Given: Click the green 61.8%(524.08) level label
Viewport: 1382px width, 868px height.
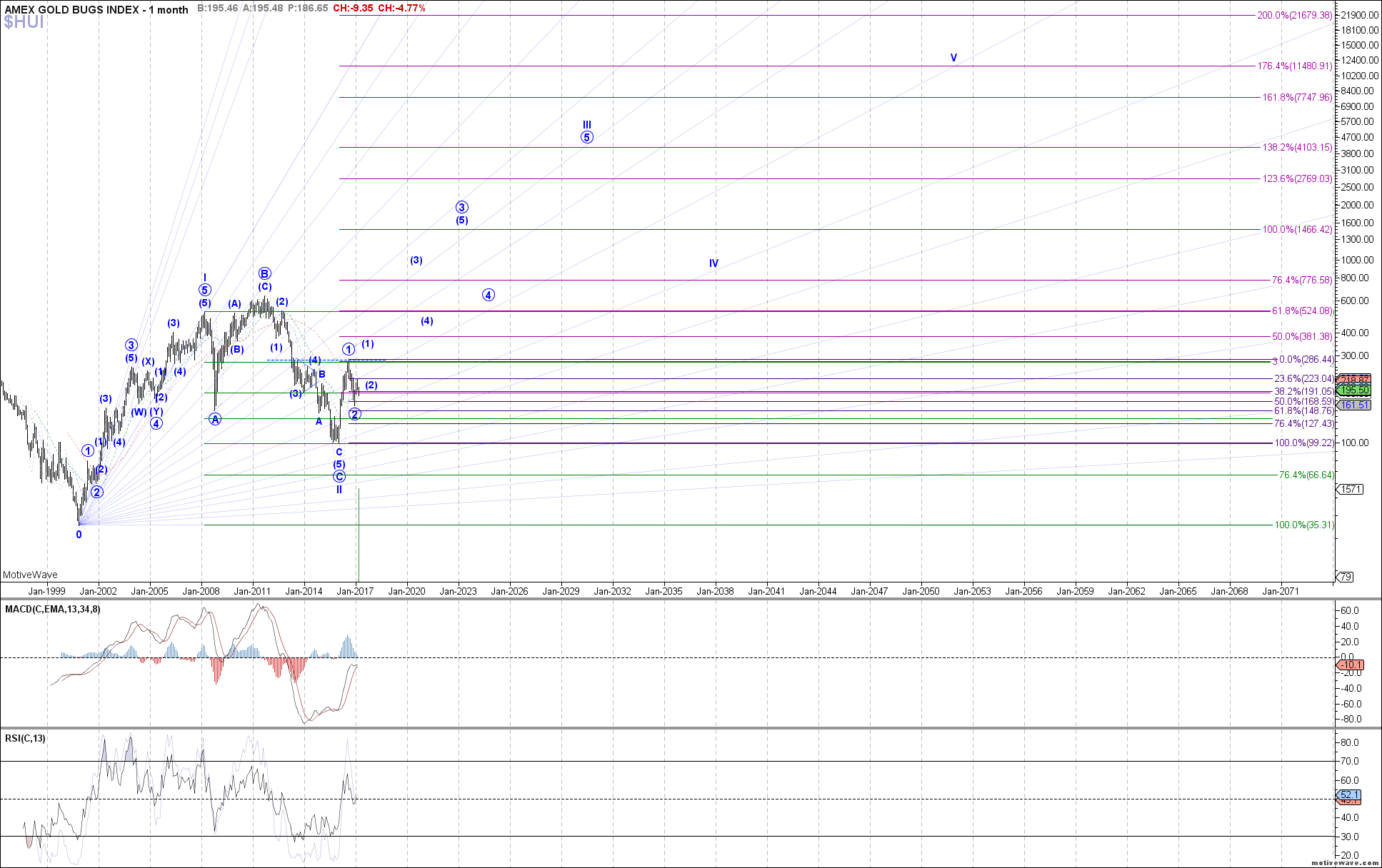Looking at the screenshot, I should [x=1302, y=311].
